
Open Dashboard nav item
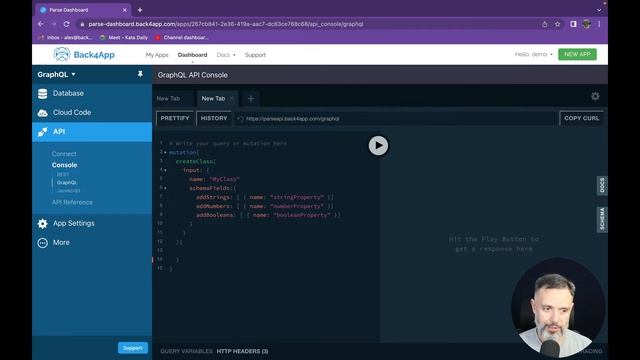[192, 55]
